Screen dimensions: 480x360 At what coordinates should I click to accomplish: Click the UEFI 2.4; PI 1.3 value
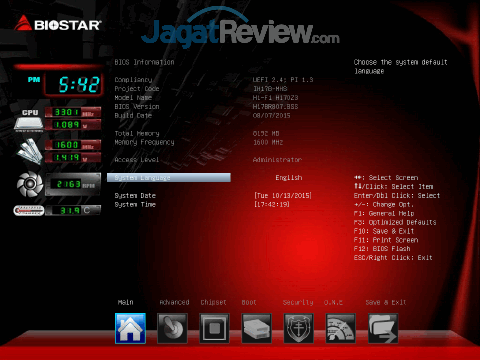pos(283,80)
